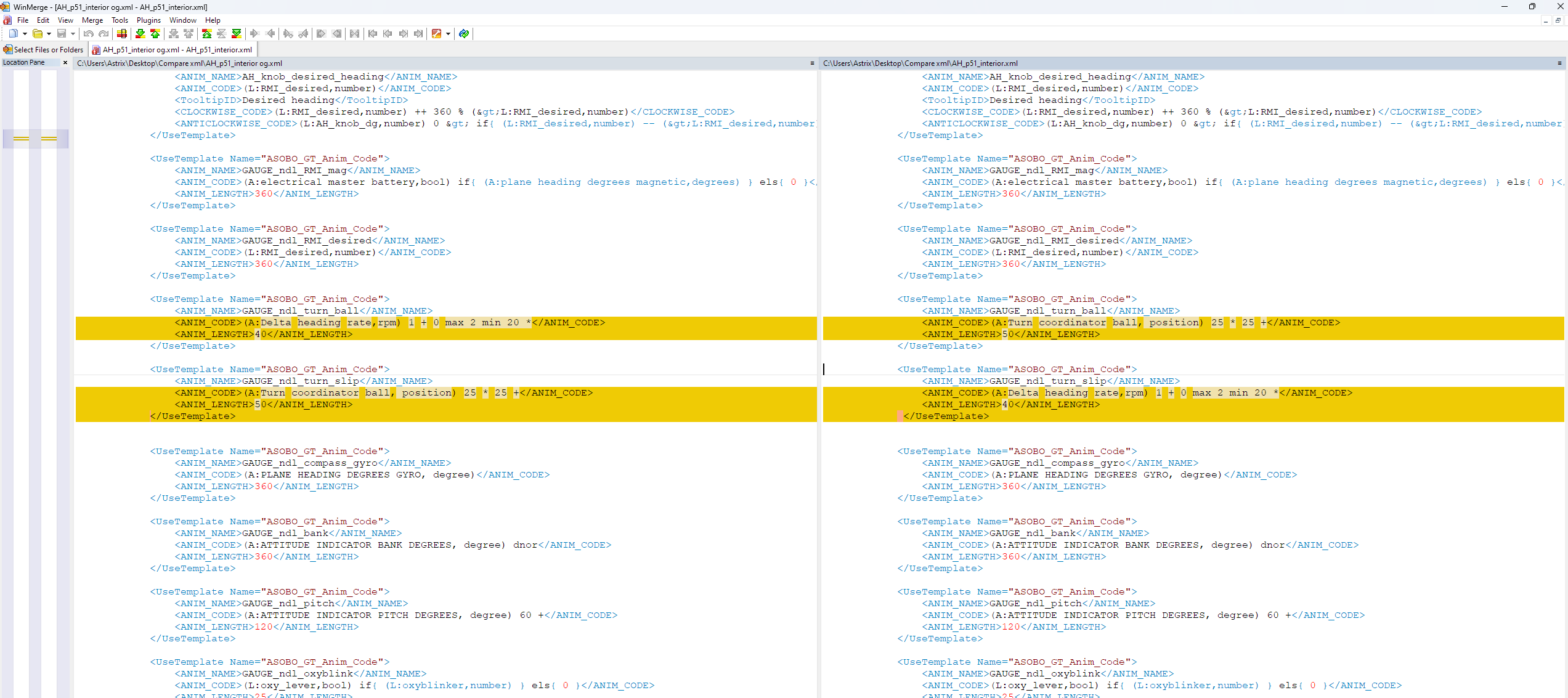This screenshot has width=1568, height=698.
Task: Click the yellow difference marker in Location Pane
Action: pos(22,138)
